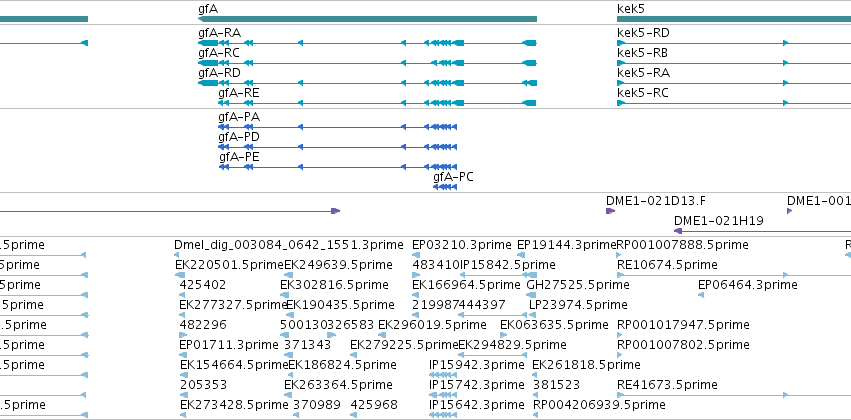
Task: View coding sequence gfA-PD
Action: coord(239,137)
